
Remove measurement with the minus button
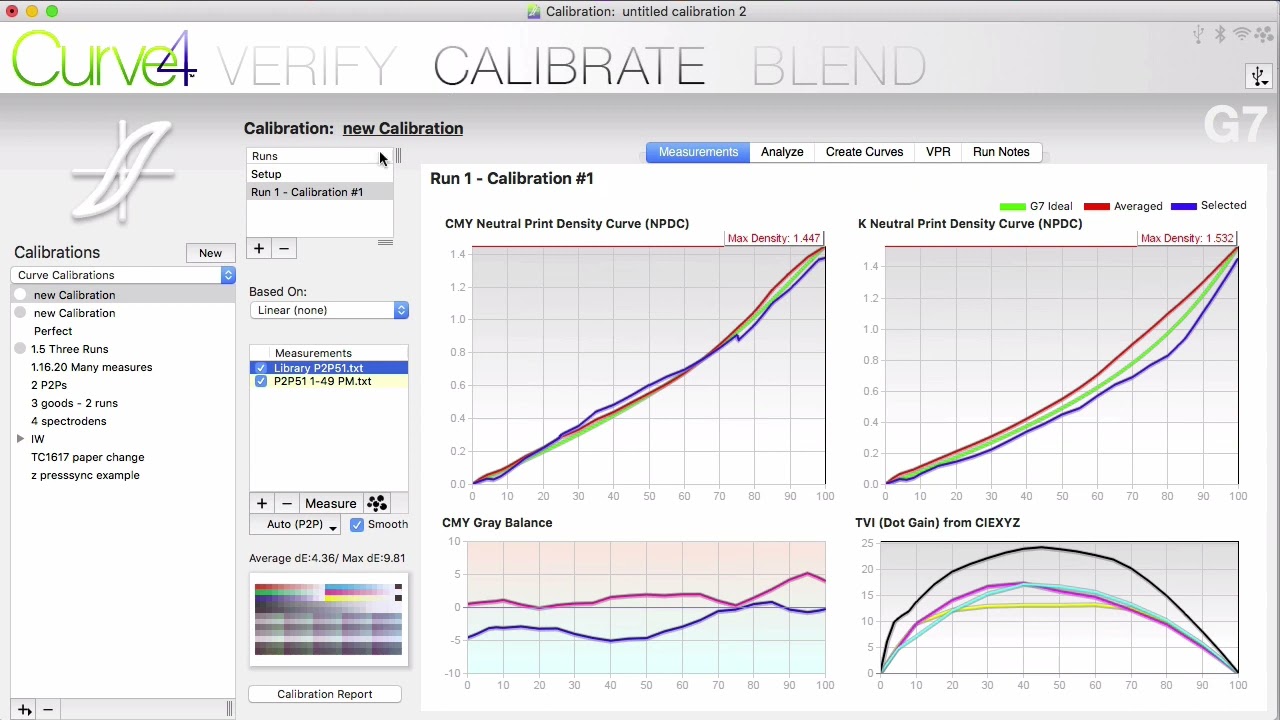pyautogui.click(x=287, y=504)
